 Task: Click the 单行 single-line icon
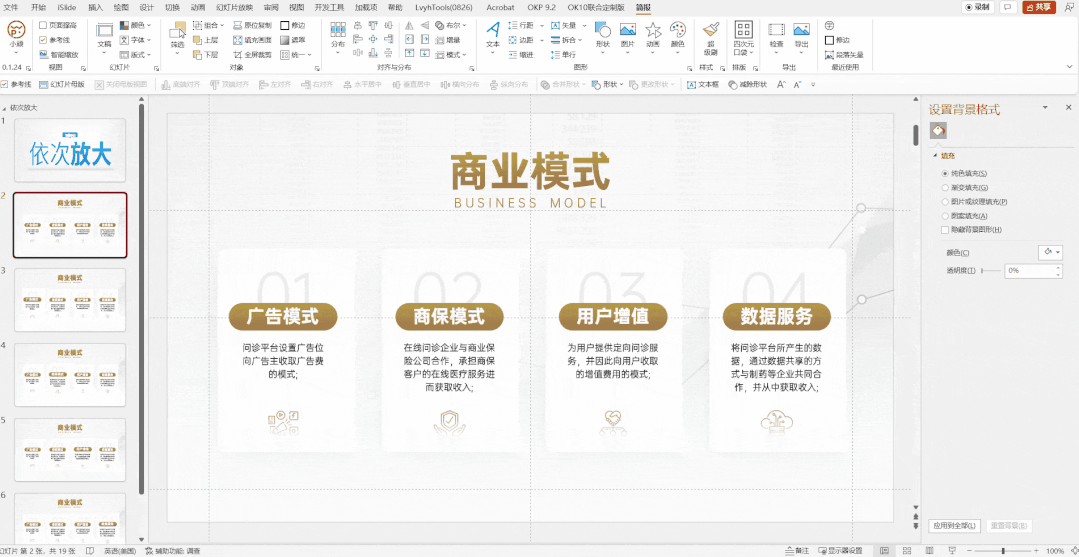pos(555,54)
